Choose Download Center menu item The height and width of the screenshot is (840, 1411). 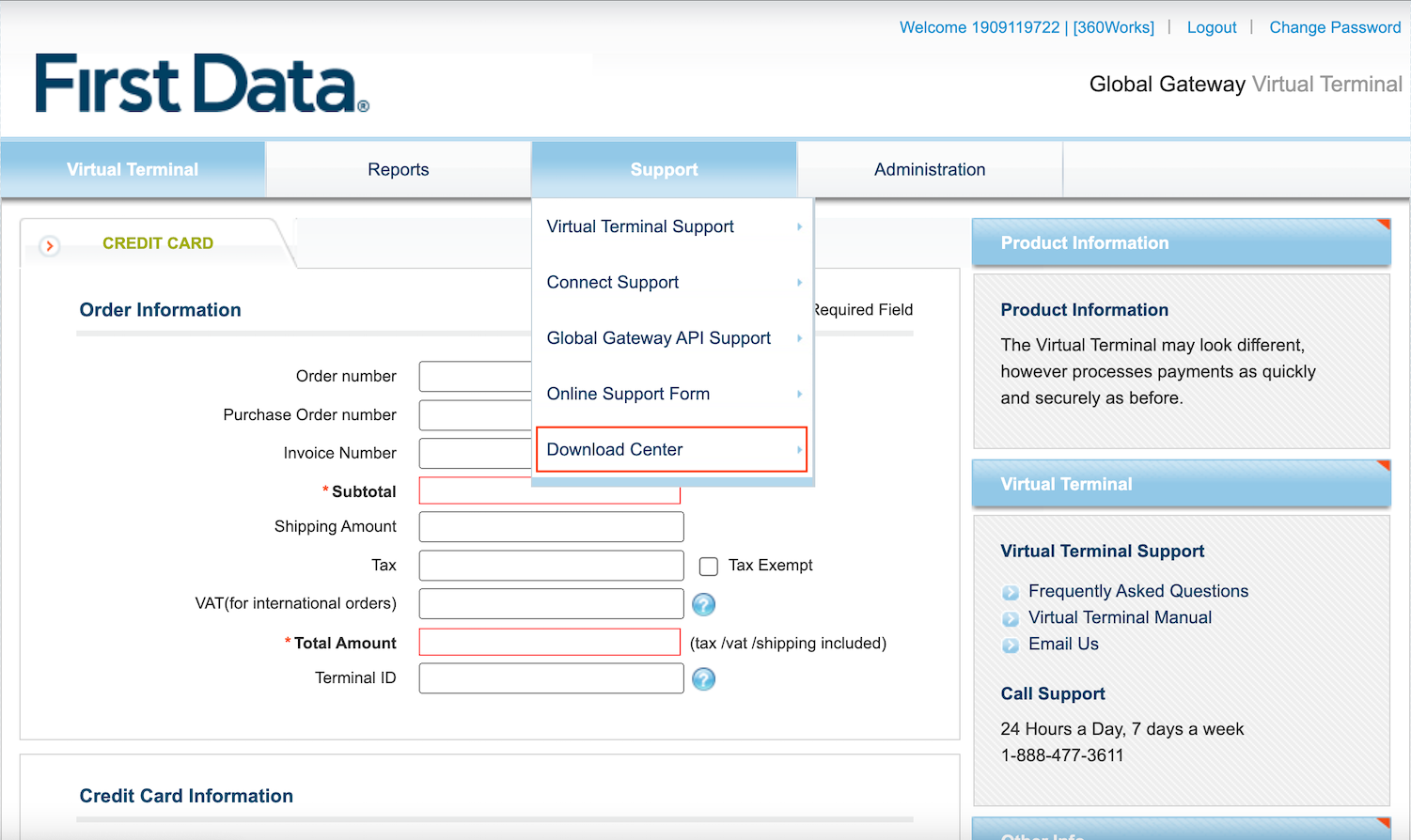click(672, 449)
